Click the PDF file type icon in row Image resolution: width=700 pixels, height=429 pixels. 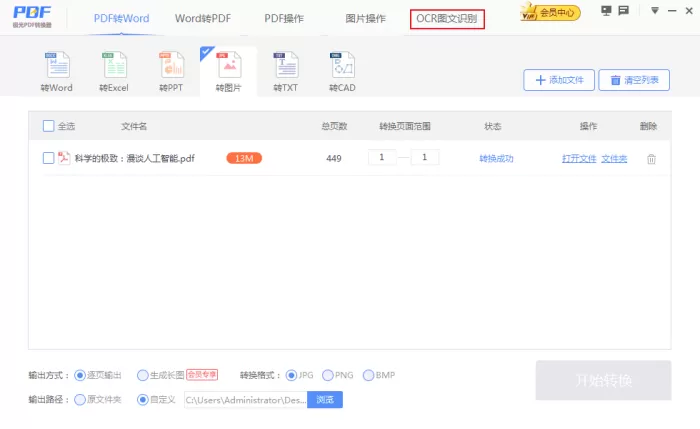[x=64, y=158]
